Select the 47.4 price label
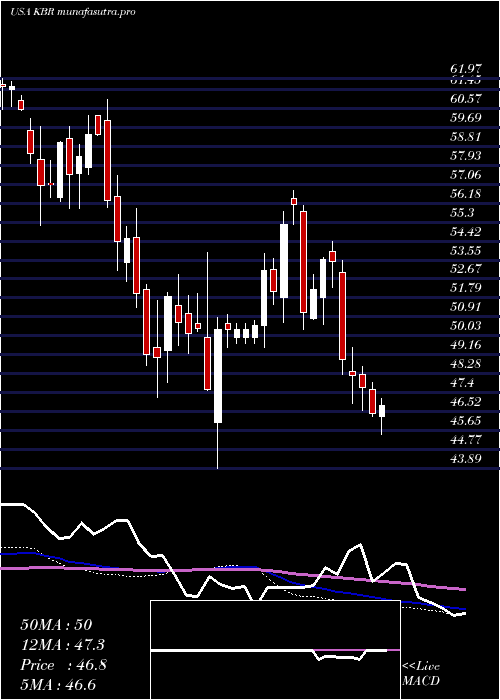 click(462, 383)
